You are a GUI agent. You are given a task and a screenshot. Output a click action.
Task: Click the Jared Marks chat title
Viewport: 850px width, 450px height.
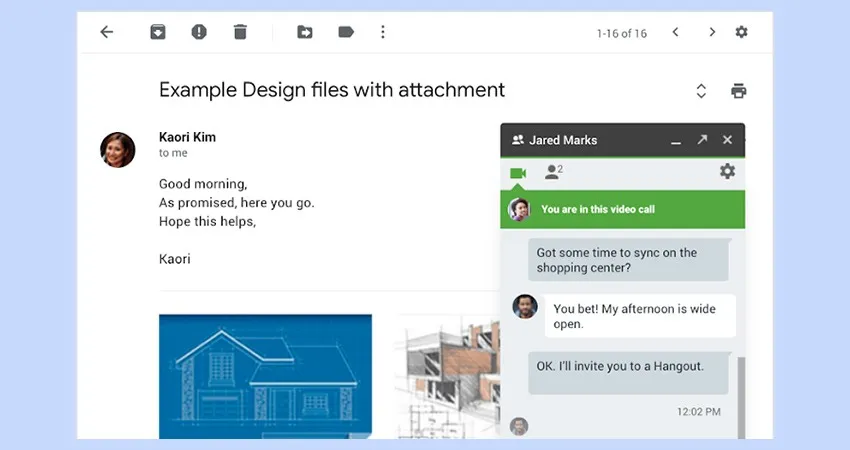click(563, 140)
